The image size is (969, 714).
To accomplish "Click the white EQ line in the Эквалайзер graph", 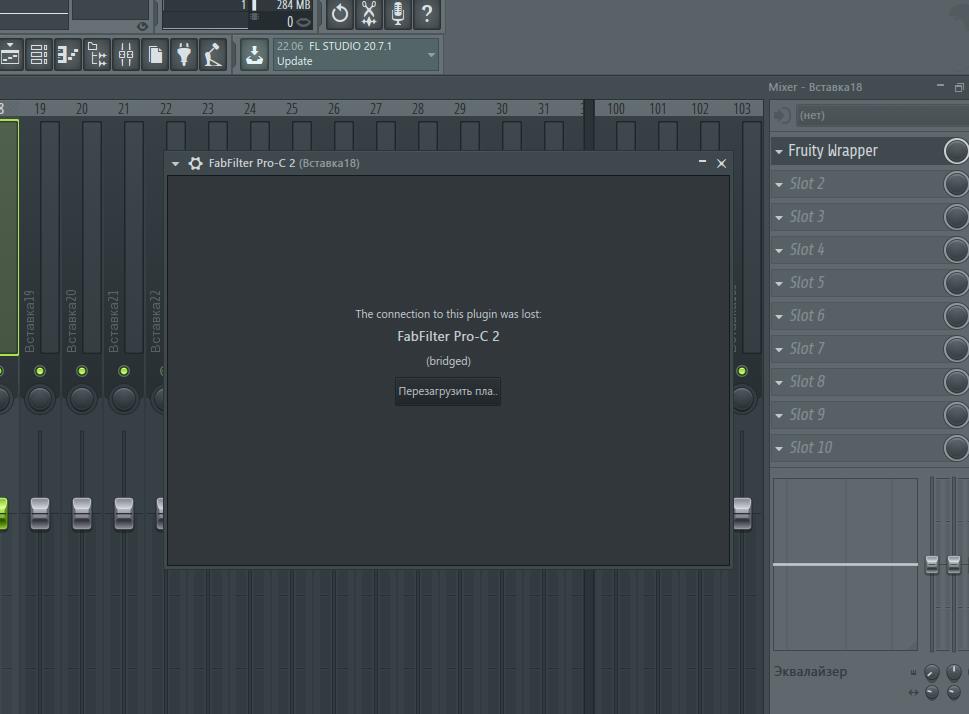I will tap(845, 564).
